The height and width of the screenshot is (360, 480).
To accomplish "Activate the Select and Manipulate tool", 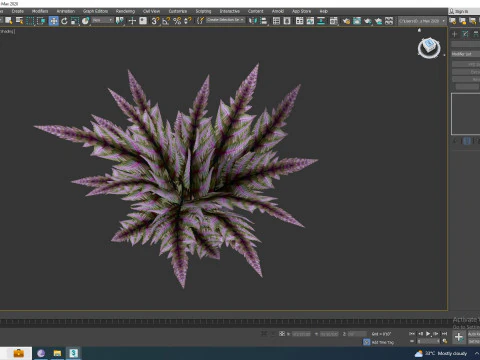I will [132, 21].
